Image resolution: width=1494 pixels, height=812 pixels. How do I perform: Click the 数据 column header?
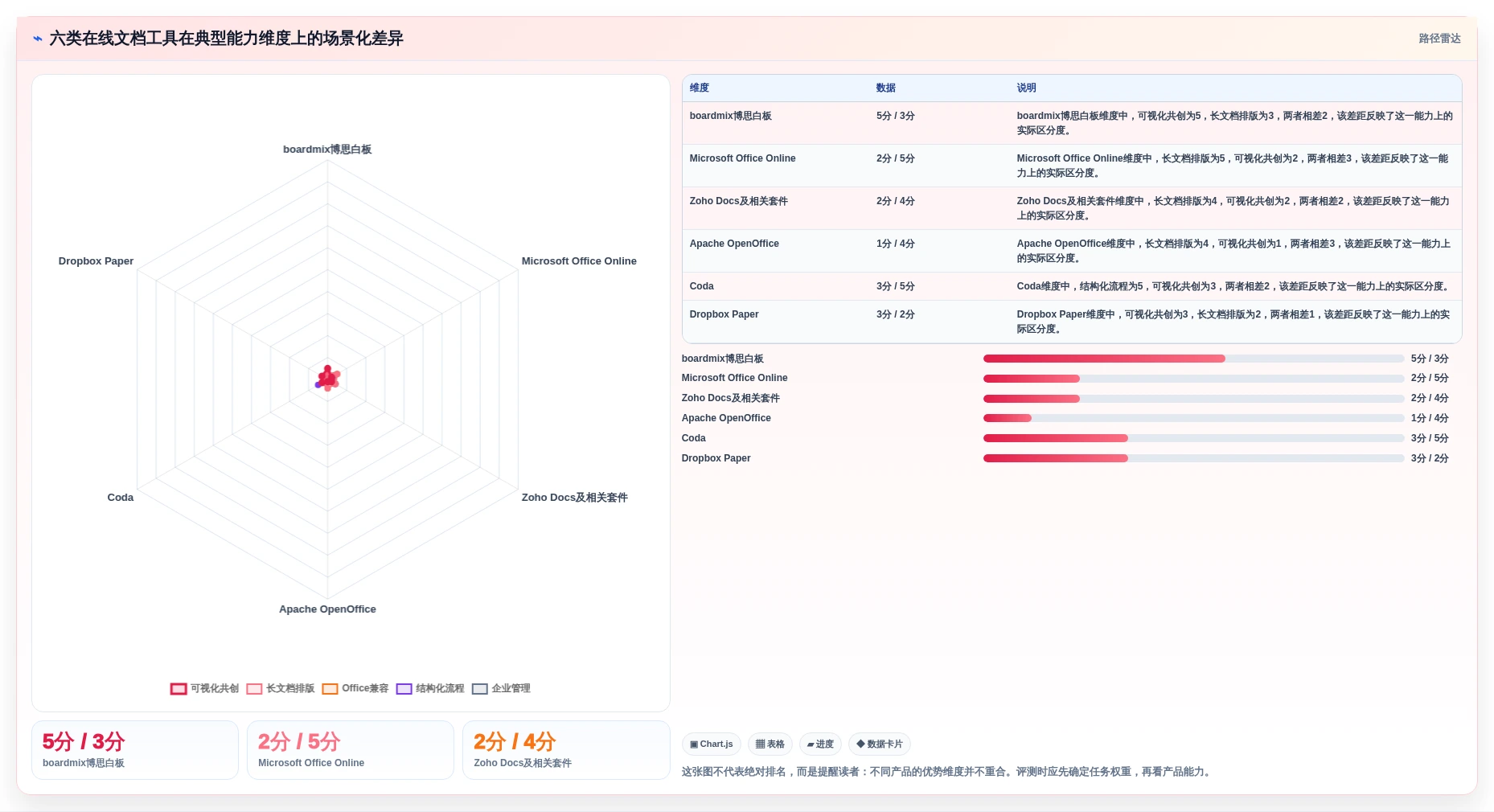pos(886,88)
